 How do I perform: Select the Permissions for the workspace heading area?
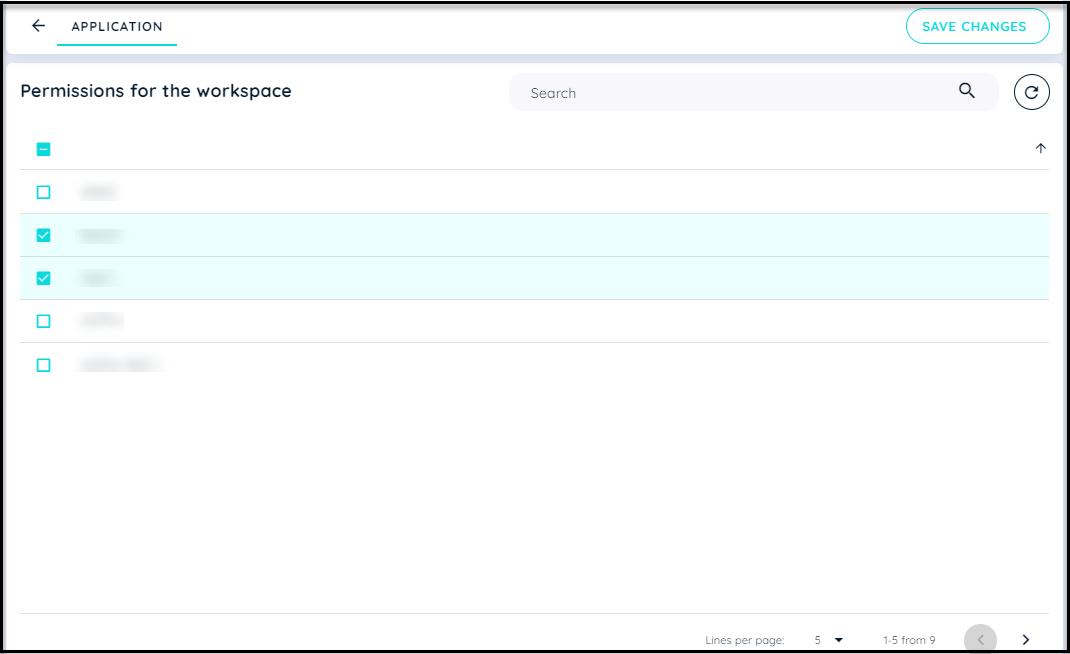point(156,91)
